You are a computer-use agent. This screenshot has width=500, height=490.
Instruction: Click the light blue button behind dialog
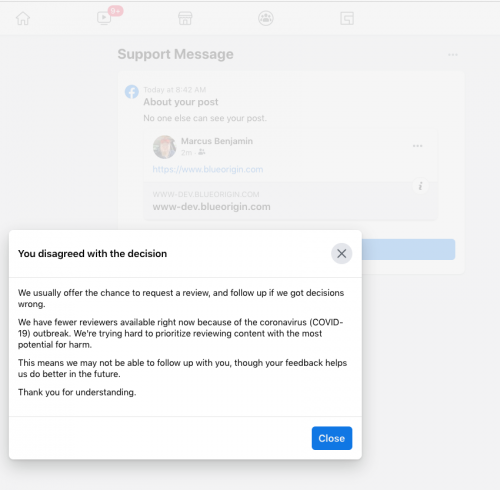tap(408, 249)
